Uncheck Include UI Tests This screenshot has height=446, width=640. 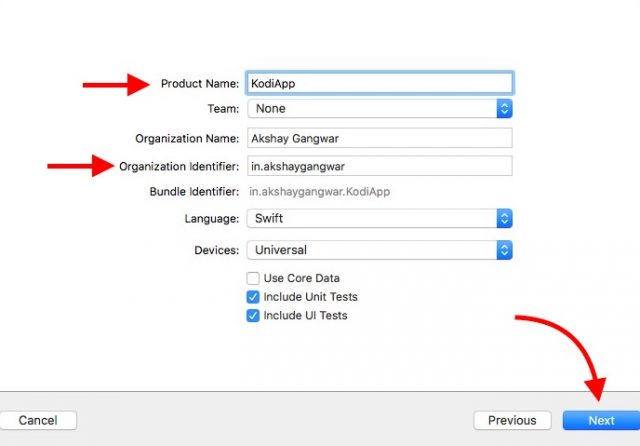pyautogui.click(x=253, y=315)
